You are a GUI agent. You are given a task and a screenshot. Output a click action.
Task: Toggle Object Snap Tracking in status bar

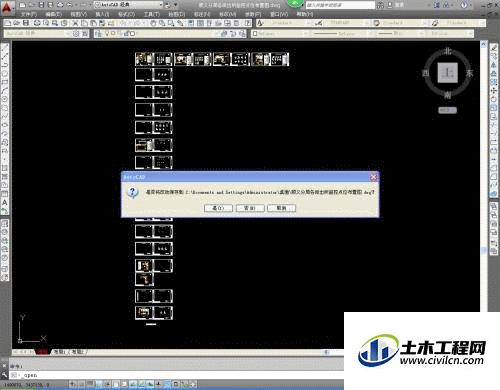[133, 384]
